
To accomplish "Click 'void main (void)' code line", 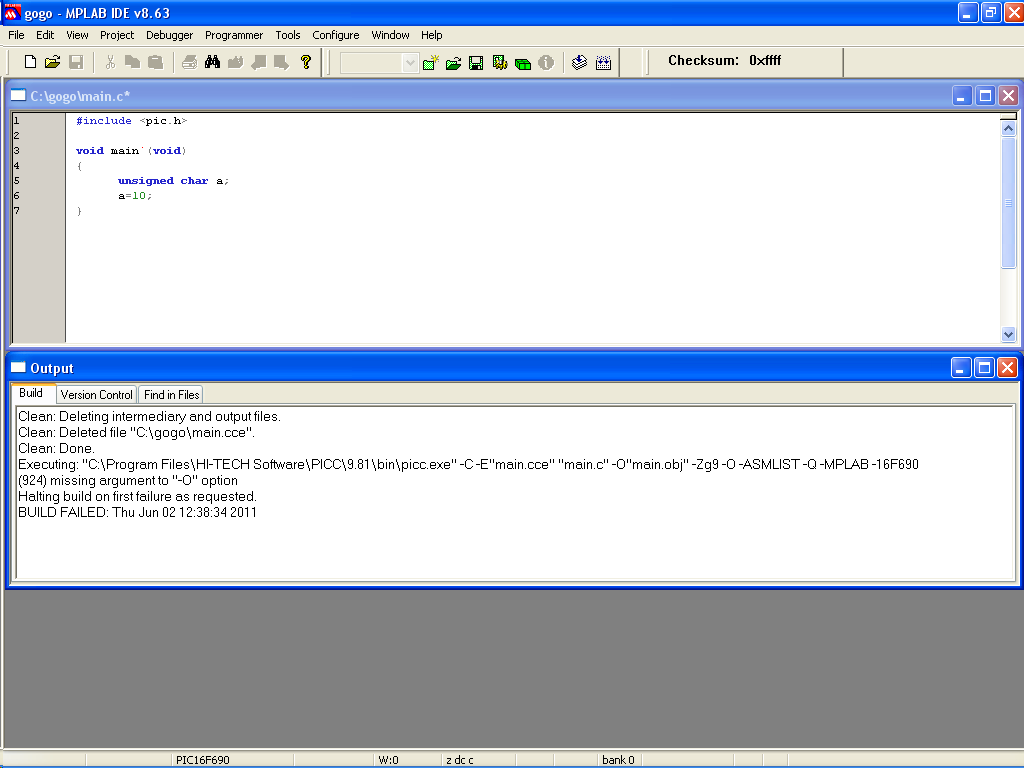I will pos(131,151).
